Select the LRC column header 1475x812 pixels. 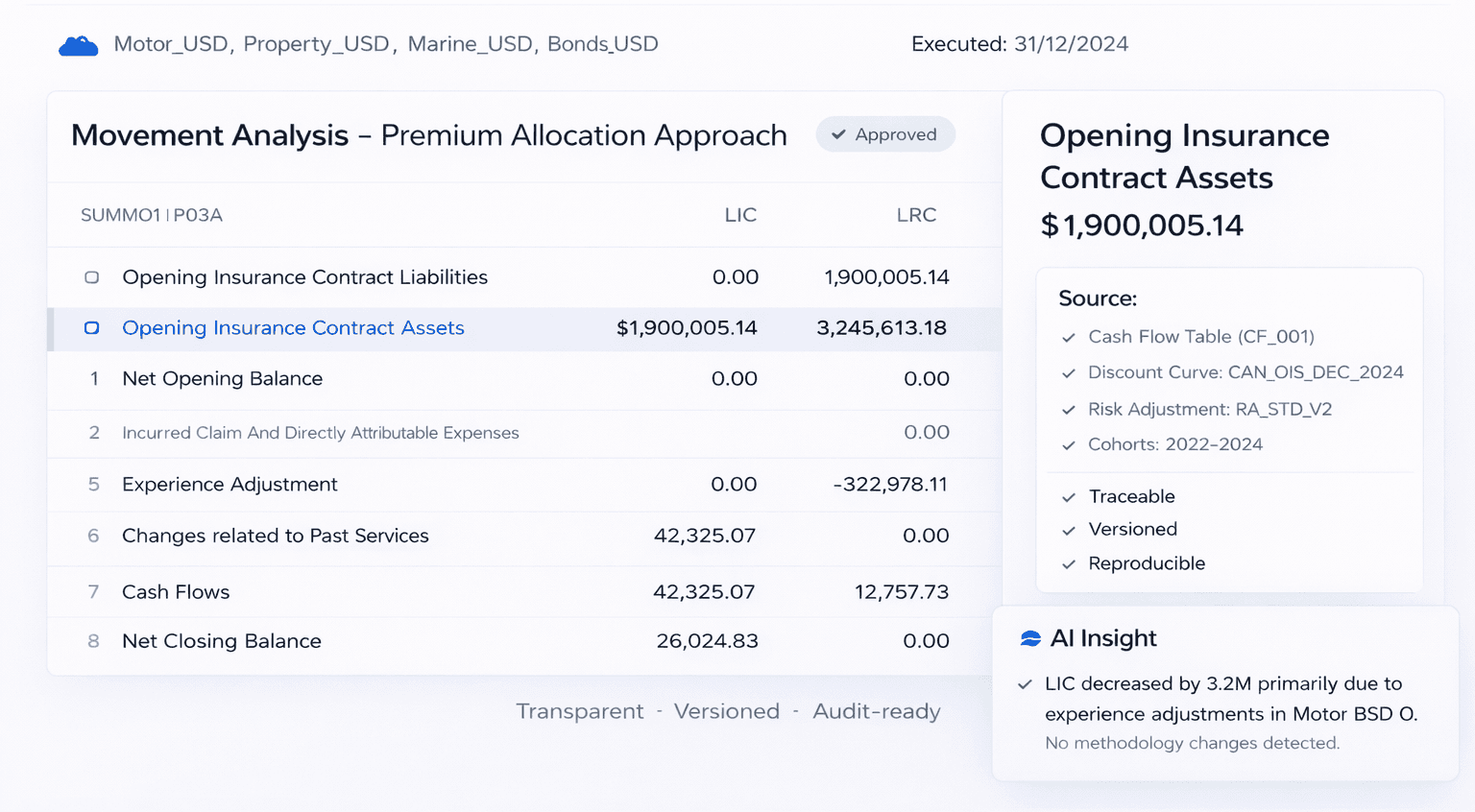[916, 215]
